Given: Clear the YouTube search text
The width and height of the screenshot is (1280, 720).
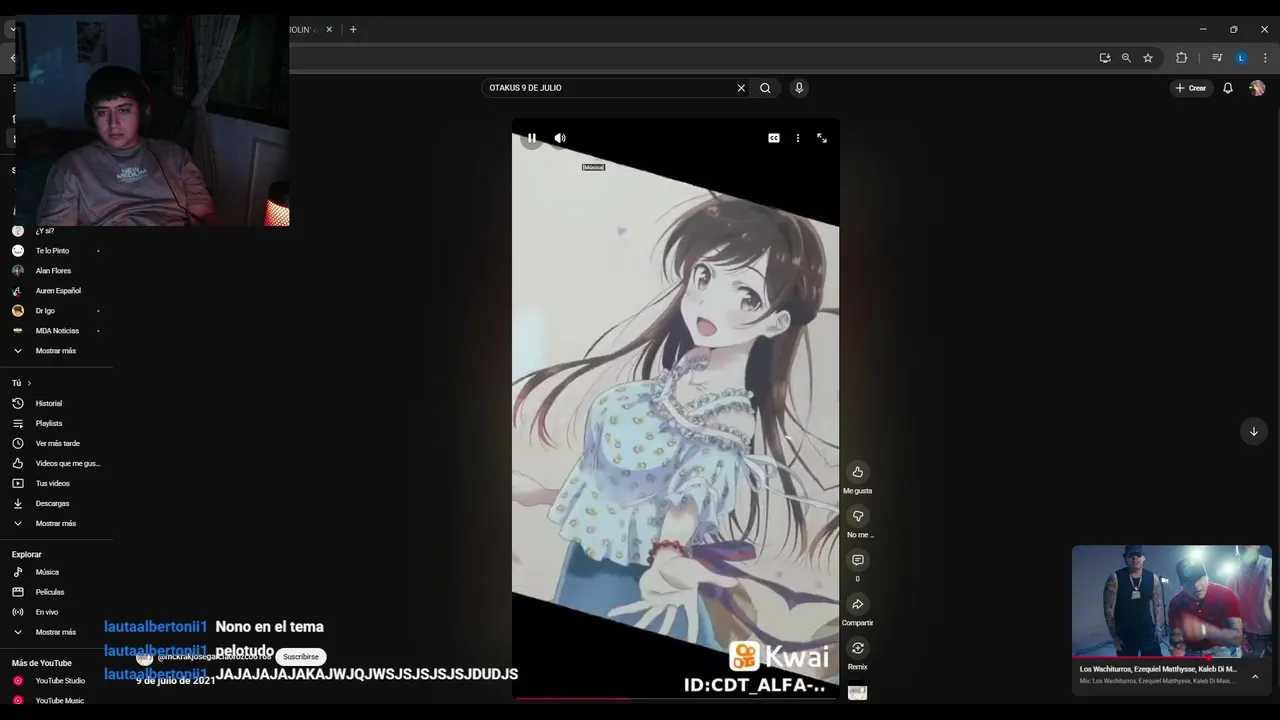Looking at the screenshot, I should point(741,88).
